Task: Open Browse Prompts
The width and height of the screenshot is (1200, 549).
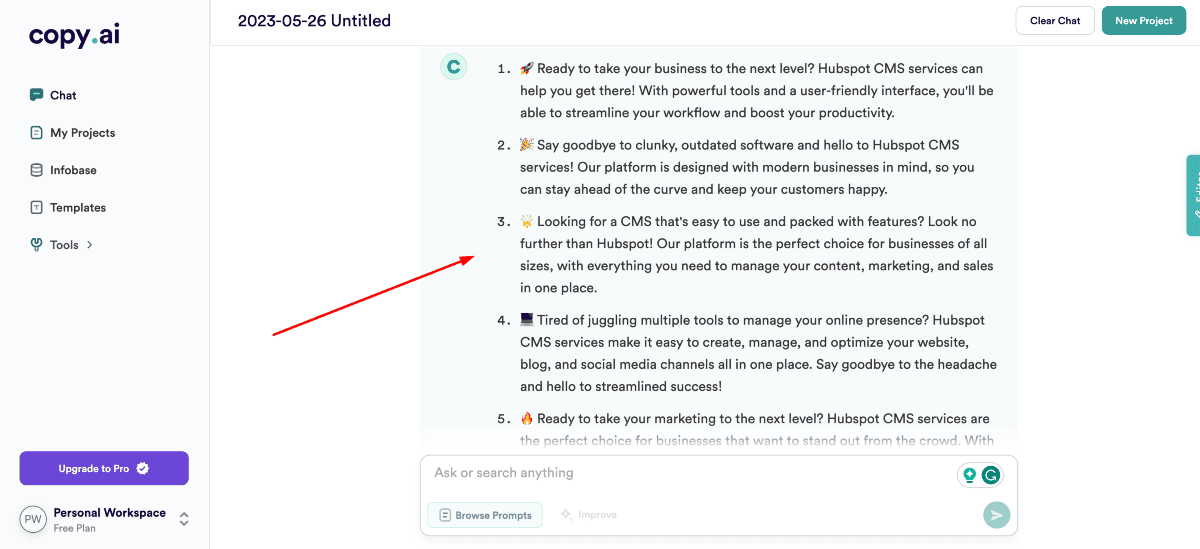Action: point(485,515)
